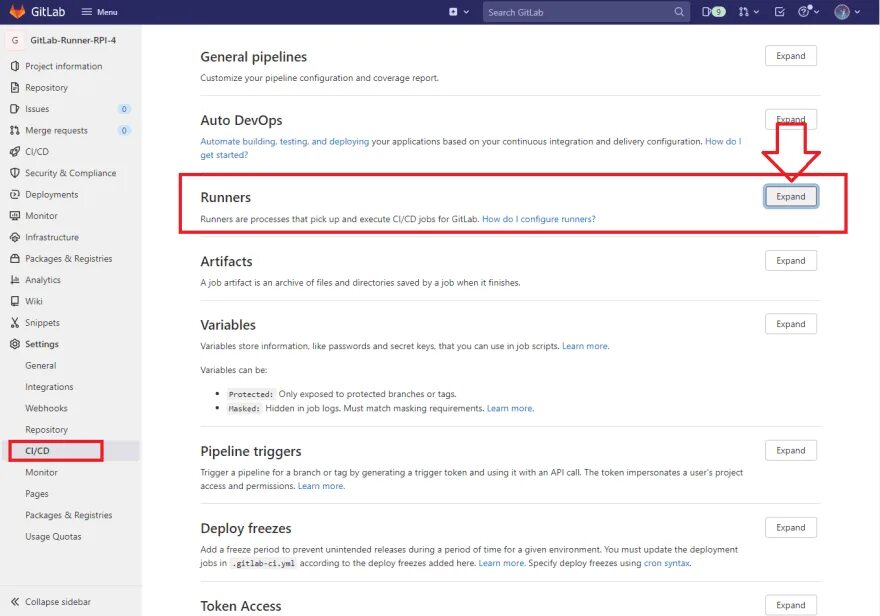Click the CI/CD rocket sidebar icon

click(x=15, y=151)
